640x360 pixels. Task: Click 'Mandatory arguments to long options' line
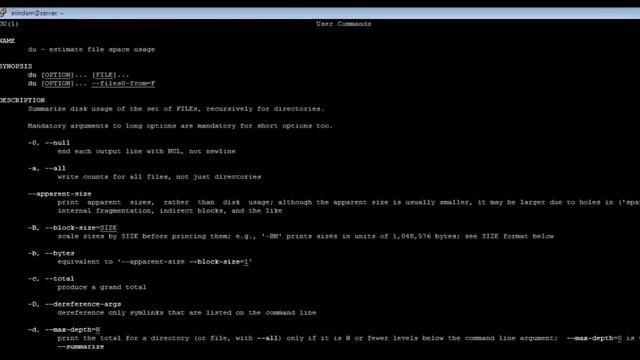(180, 126)
